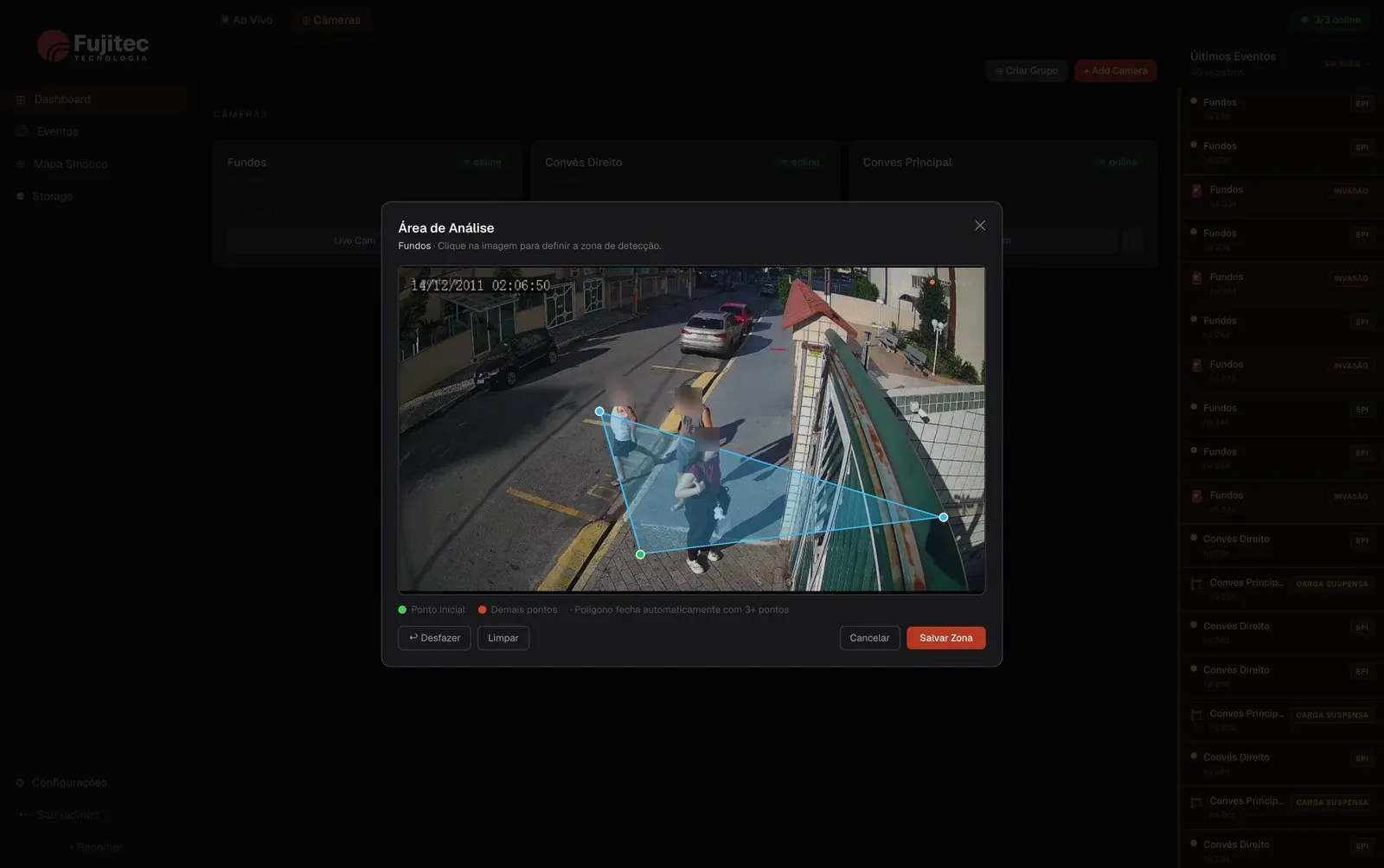Click the Live Cam button on Fundos card
Image resolution: width=1384 pixels, height=868 pixels.
(x=355, y=240)
